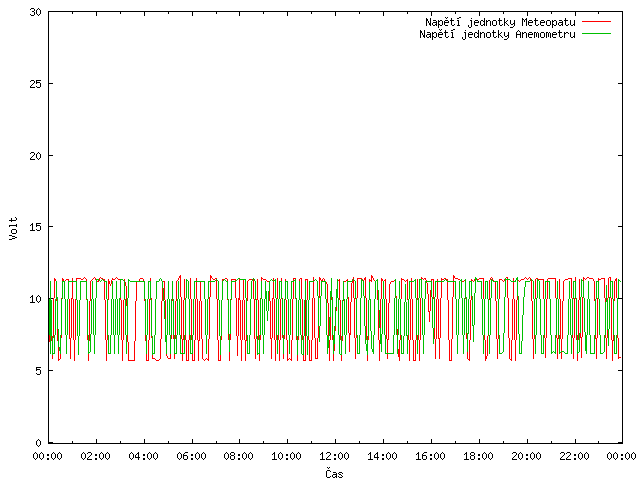Click the x-axis time label 16:00
640x480 pixels.
430,456
